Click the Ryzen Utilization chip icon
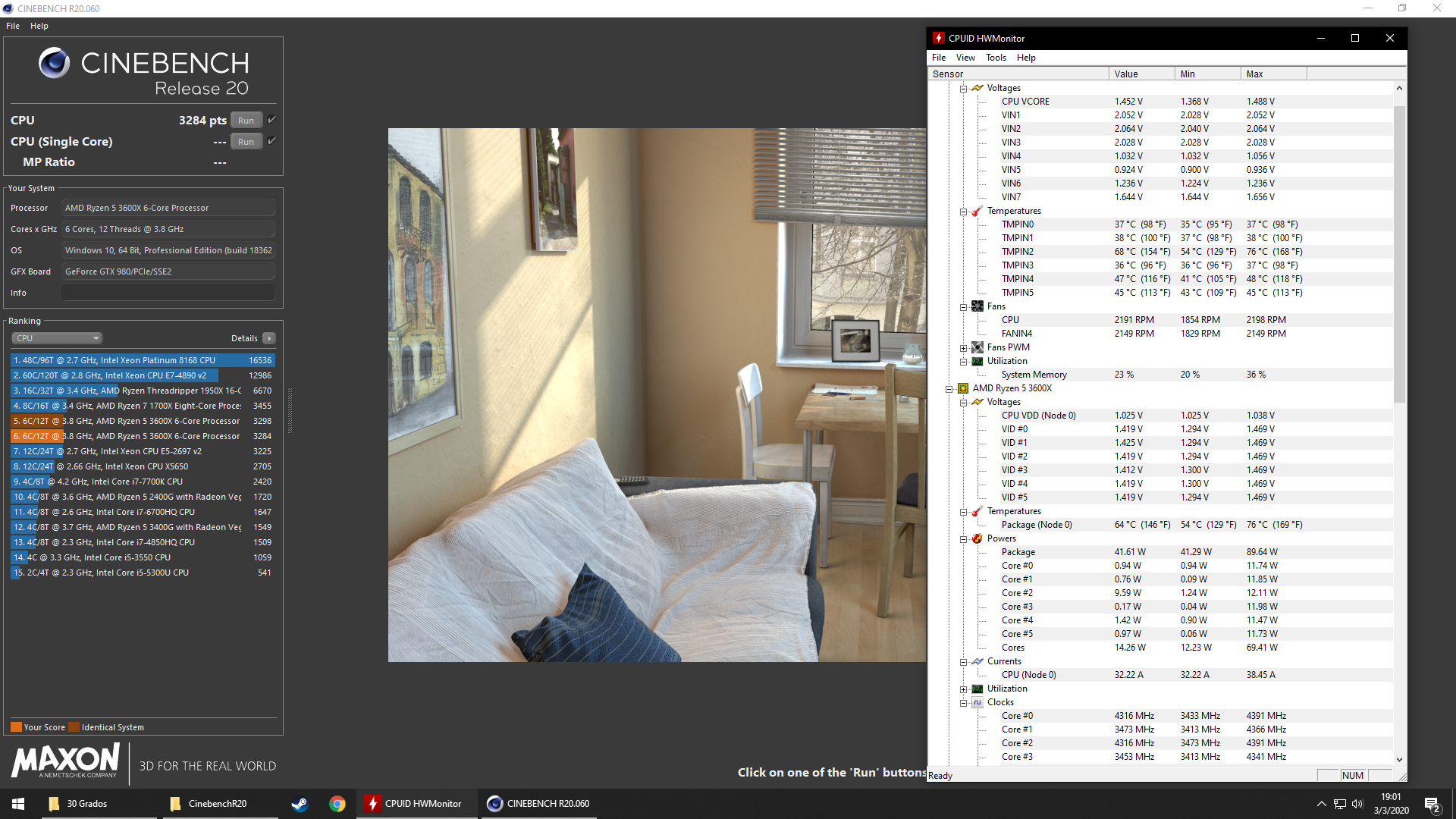Screen dimensions: 1456x819 coord(977,689)
